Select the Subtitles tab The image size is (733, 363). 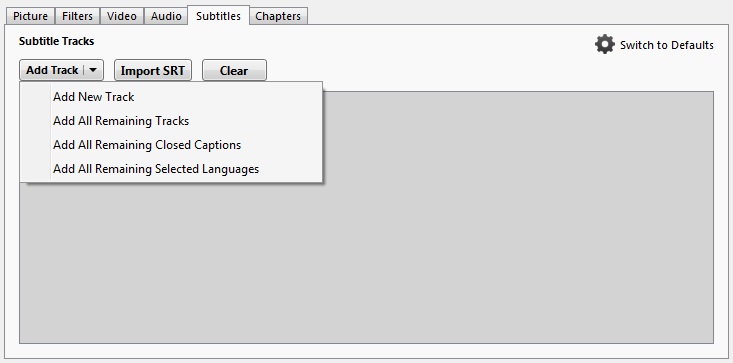click(218, 15)
